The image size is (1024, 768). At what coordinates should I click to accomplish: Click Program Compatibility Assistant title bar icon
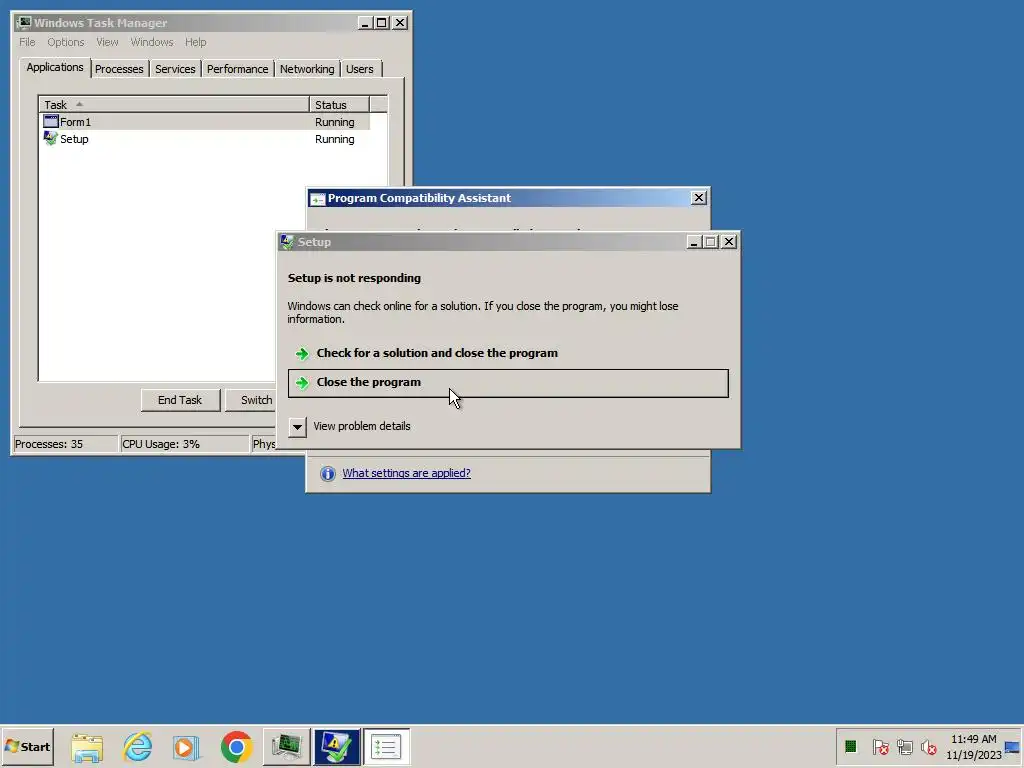[x=317, y=199]
